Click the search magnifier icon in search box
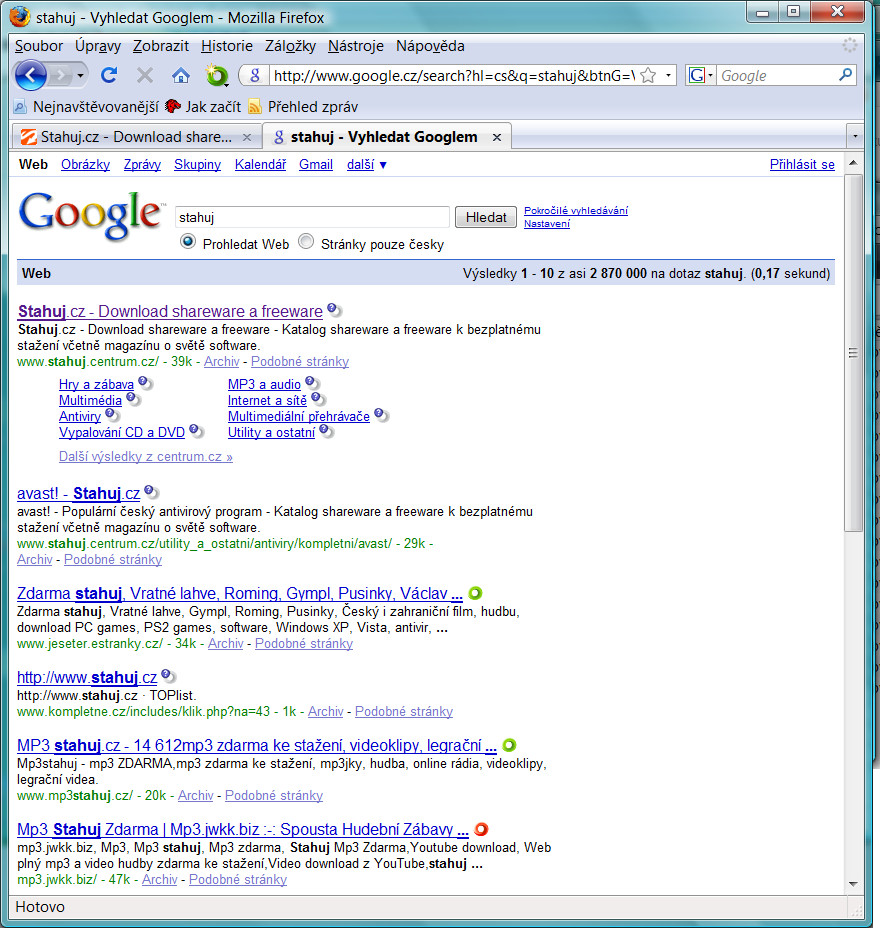Image resolution: width=880 pixels, height=928 pixels. pyautogui.click(x=846, y=75)
